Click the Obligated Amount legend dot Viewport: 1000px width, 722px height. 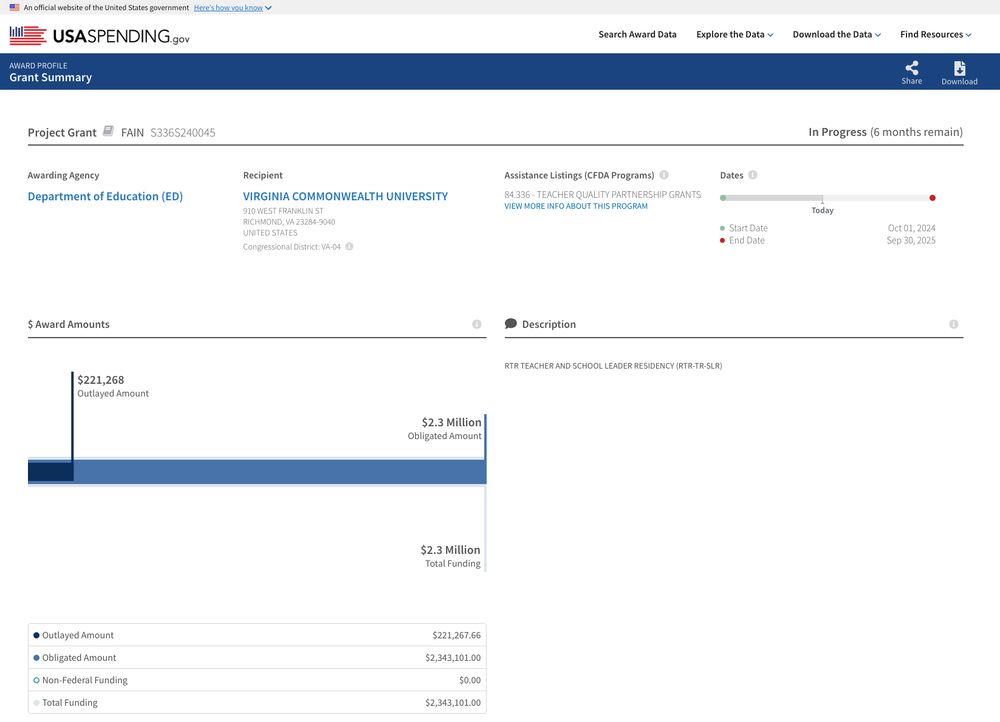point(36,658)
